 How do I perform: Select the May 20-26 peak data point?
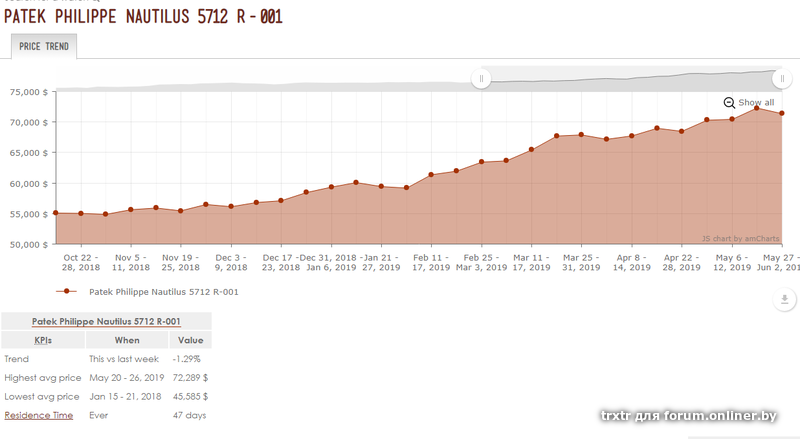757,108
